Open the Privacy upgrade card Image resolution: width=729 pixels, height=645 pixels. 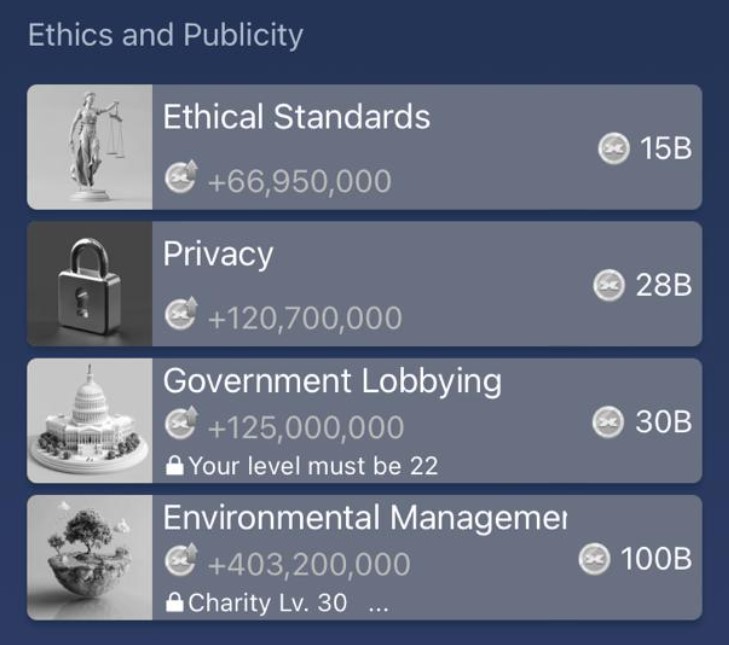pyautogui.click(x=364, y=284)
